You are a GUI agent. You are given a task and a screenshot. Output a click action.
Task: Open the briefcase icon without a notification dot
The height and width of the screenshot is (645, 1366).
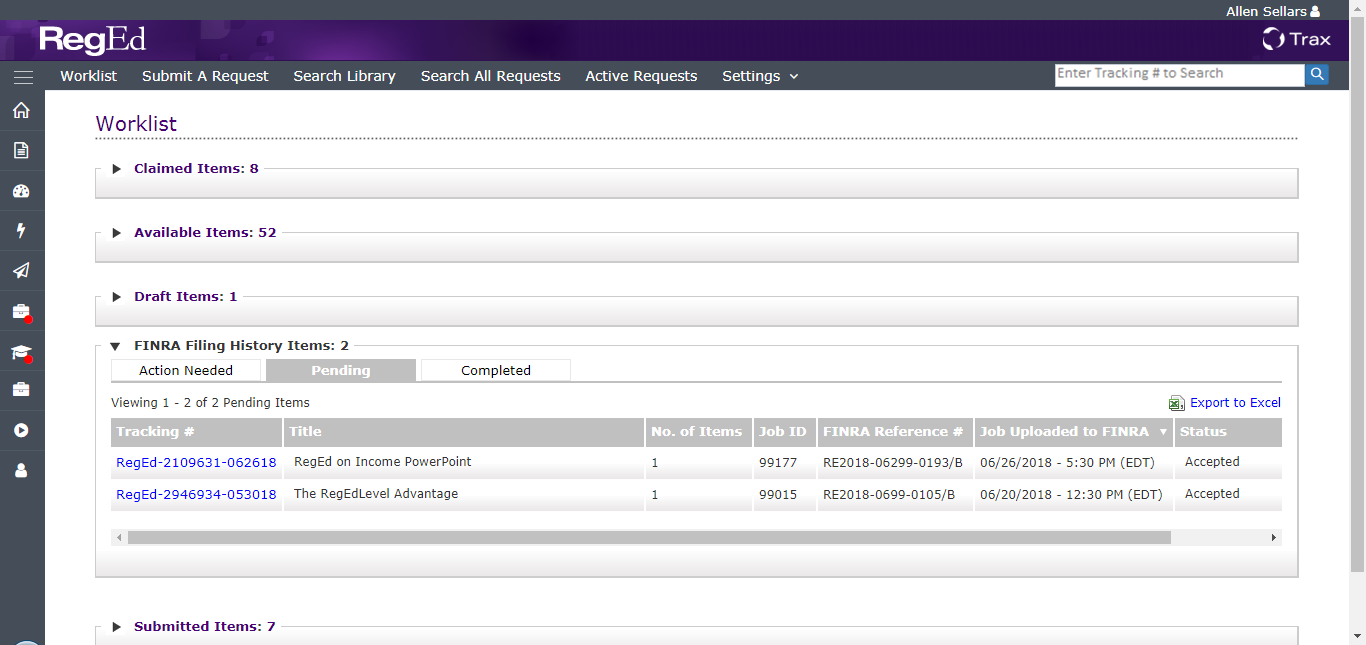click(x=21, y=390)
